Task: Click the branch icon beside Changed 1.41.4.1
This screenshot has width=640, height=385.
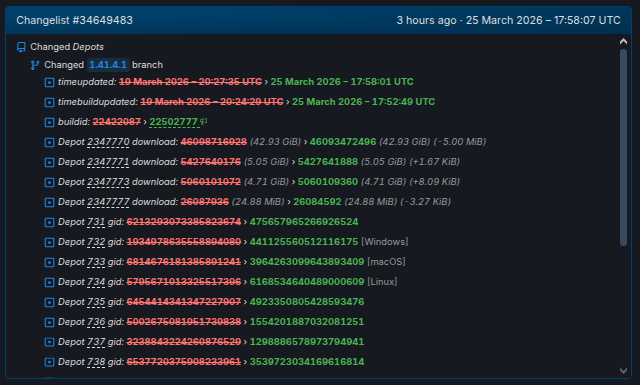Action: (35, 65)
